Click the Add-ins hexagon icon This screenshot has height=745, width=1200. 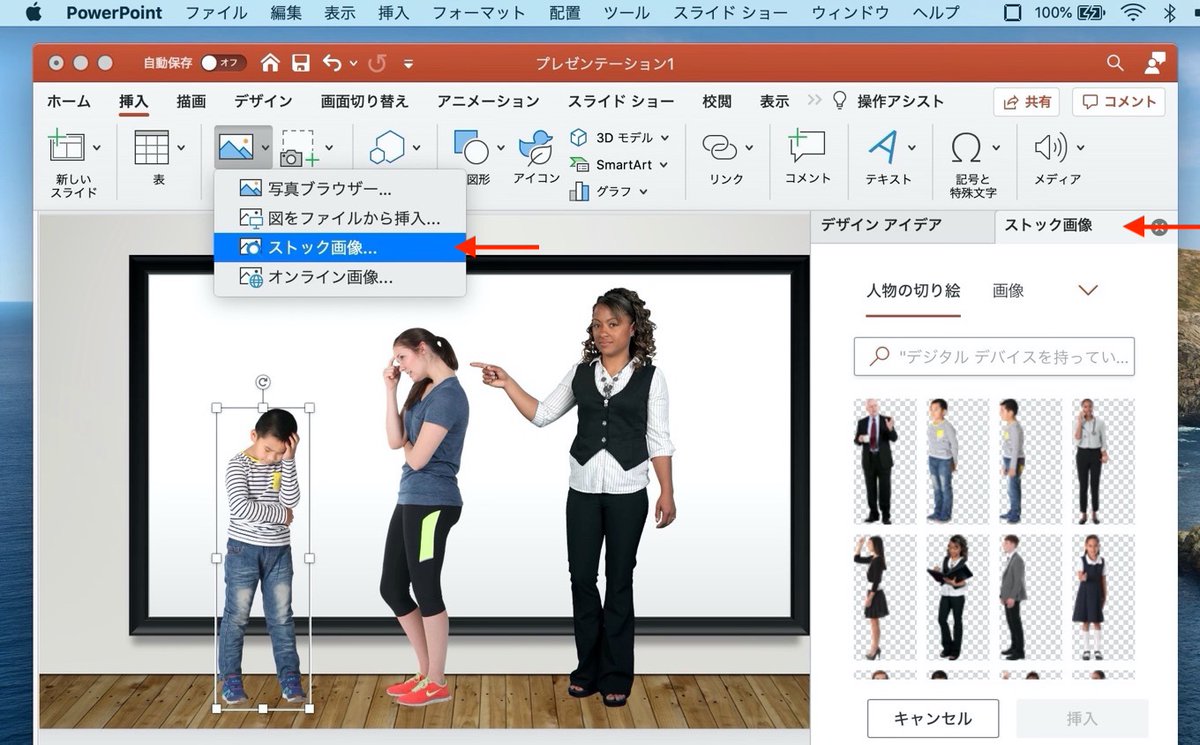tap(386, 148)
